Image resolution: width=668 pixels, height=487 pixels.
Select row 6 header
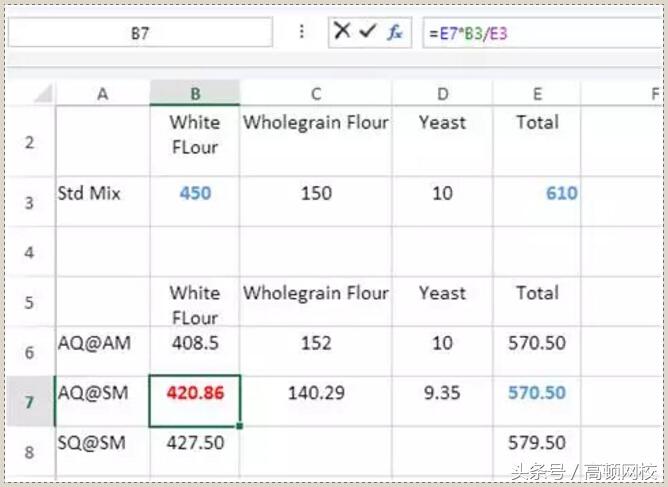point(29,352)
